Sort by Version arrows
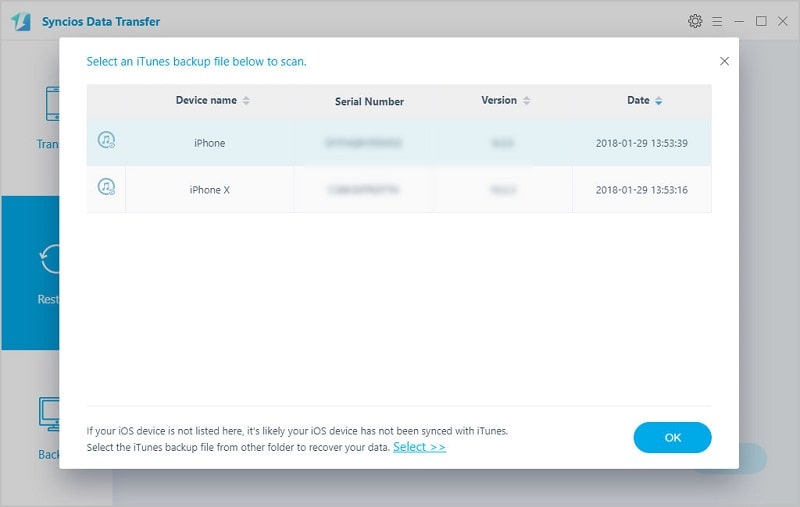800x507 pixels. [527, 100]
